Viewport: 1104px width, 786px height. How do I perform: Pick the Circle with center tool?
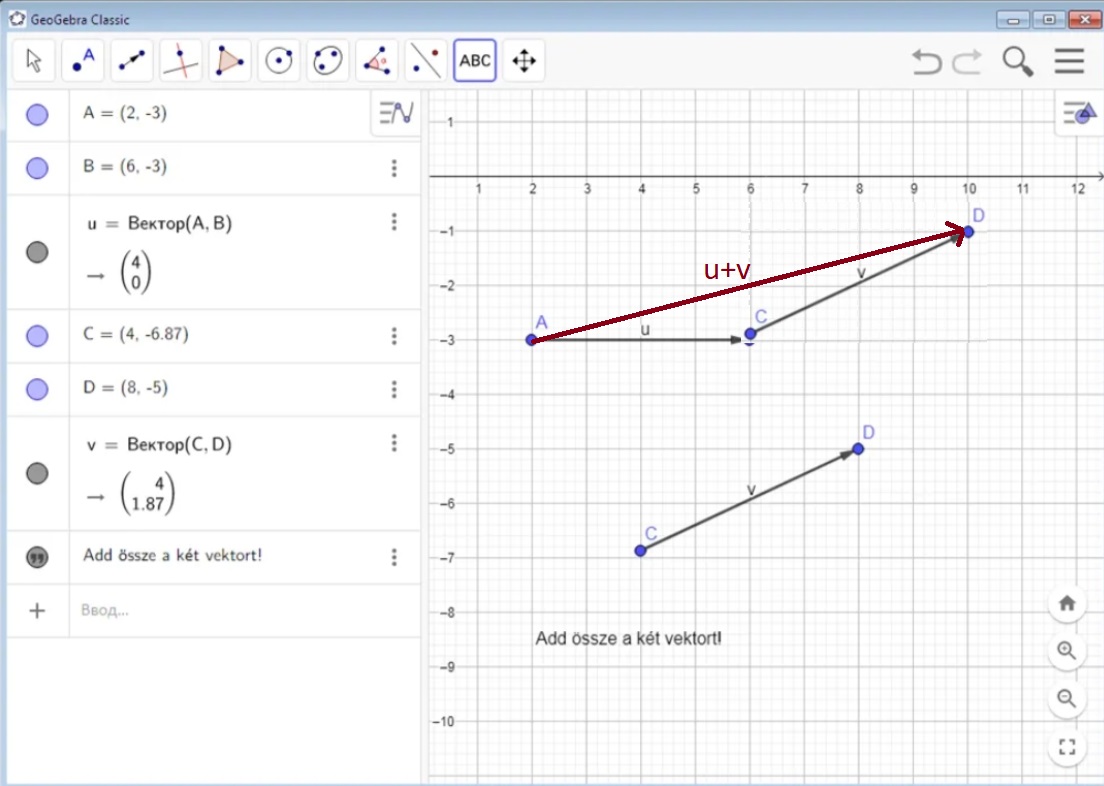pos(279,61)
